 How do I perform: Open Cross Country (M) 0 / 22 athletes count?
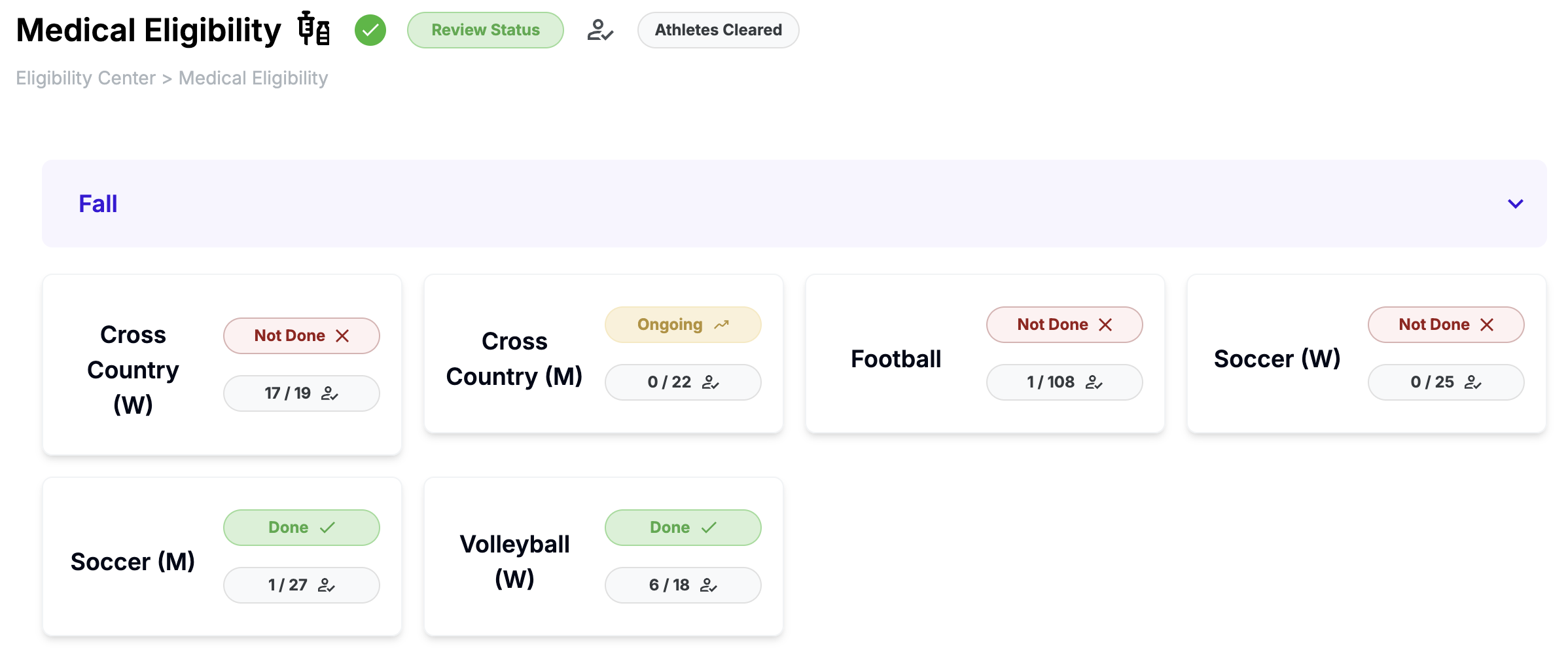tap(683, 382)
